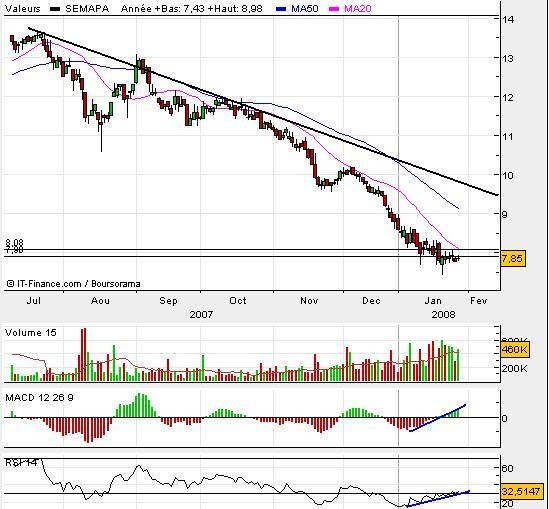
Task: Click the 8,08 resistance level label
Action: 14,242
